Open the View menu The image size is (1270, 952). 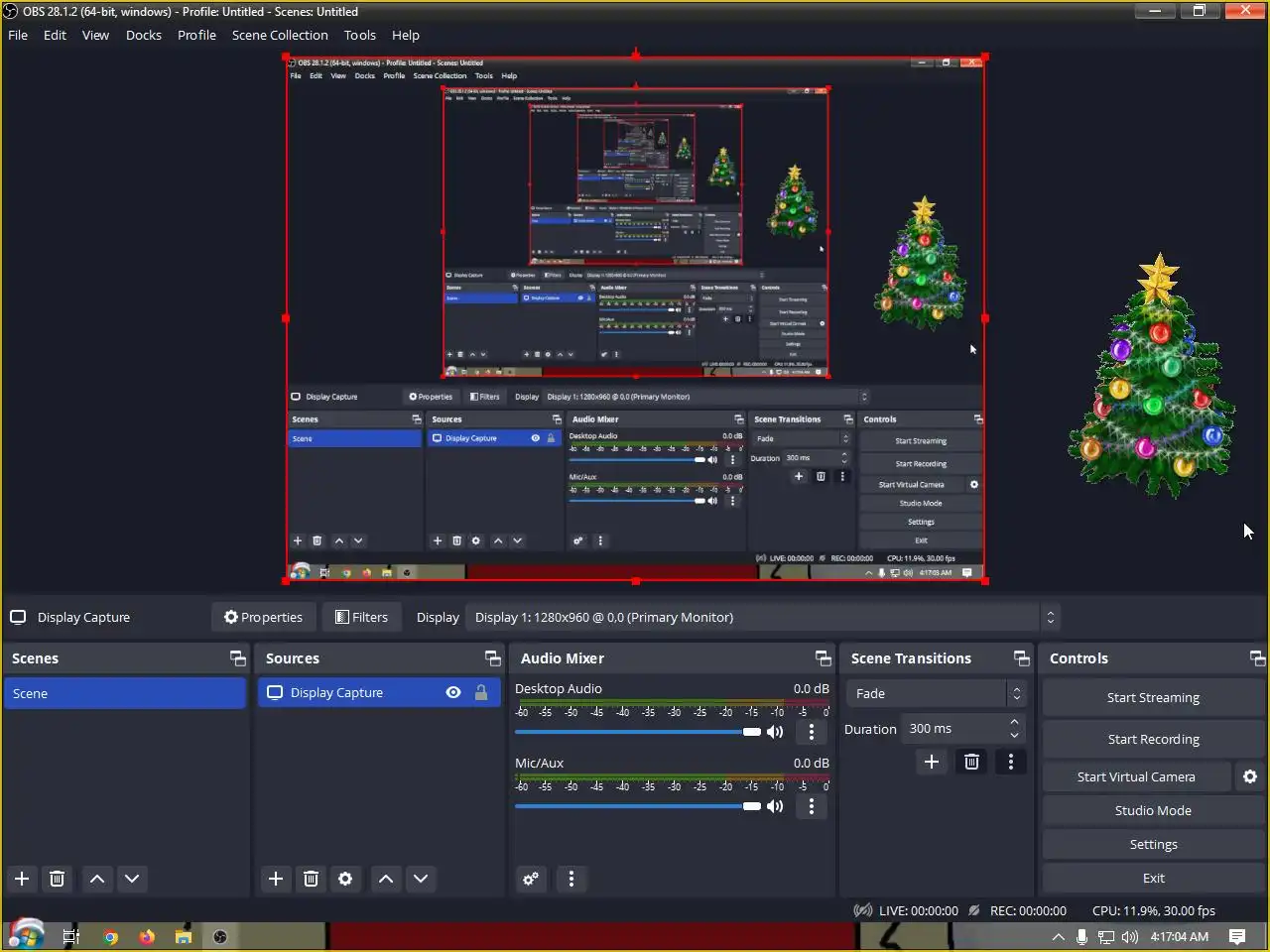(95, 35)
